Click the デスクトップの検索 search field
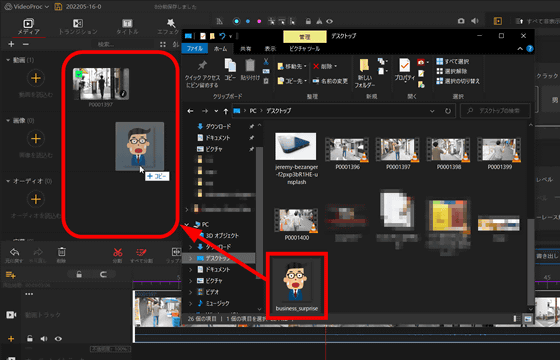 tap(495, 111)
